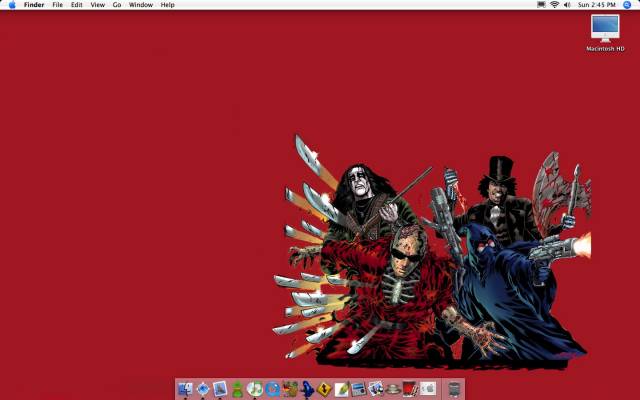This screenshot has height=400, width=640.
Task: Click the Macintosh HD label
Action: pos(605,49)
